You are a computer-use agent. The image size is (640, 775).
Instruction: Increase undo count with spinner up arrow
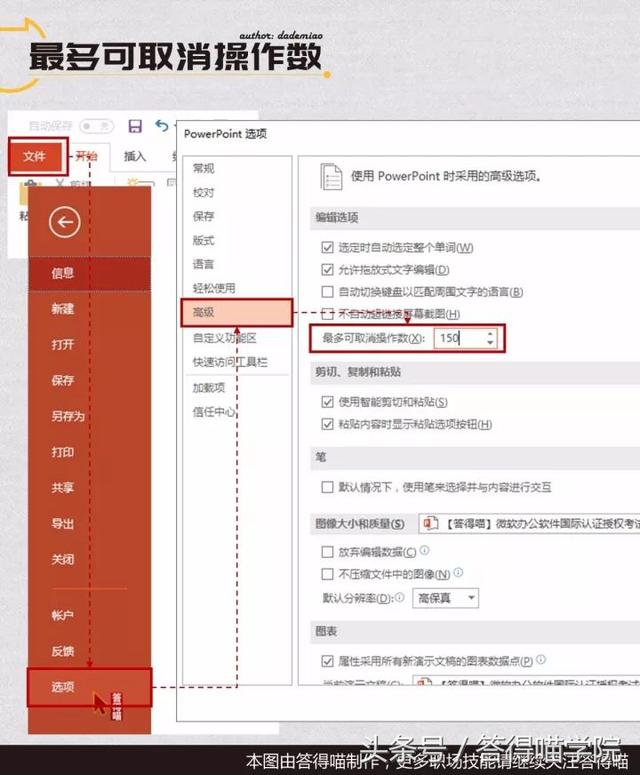tap(490, 334)
